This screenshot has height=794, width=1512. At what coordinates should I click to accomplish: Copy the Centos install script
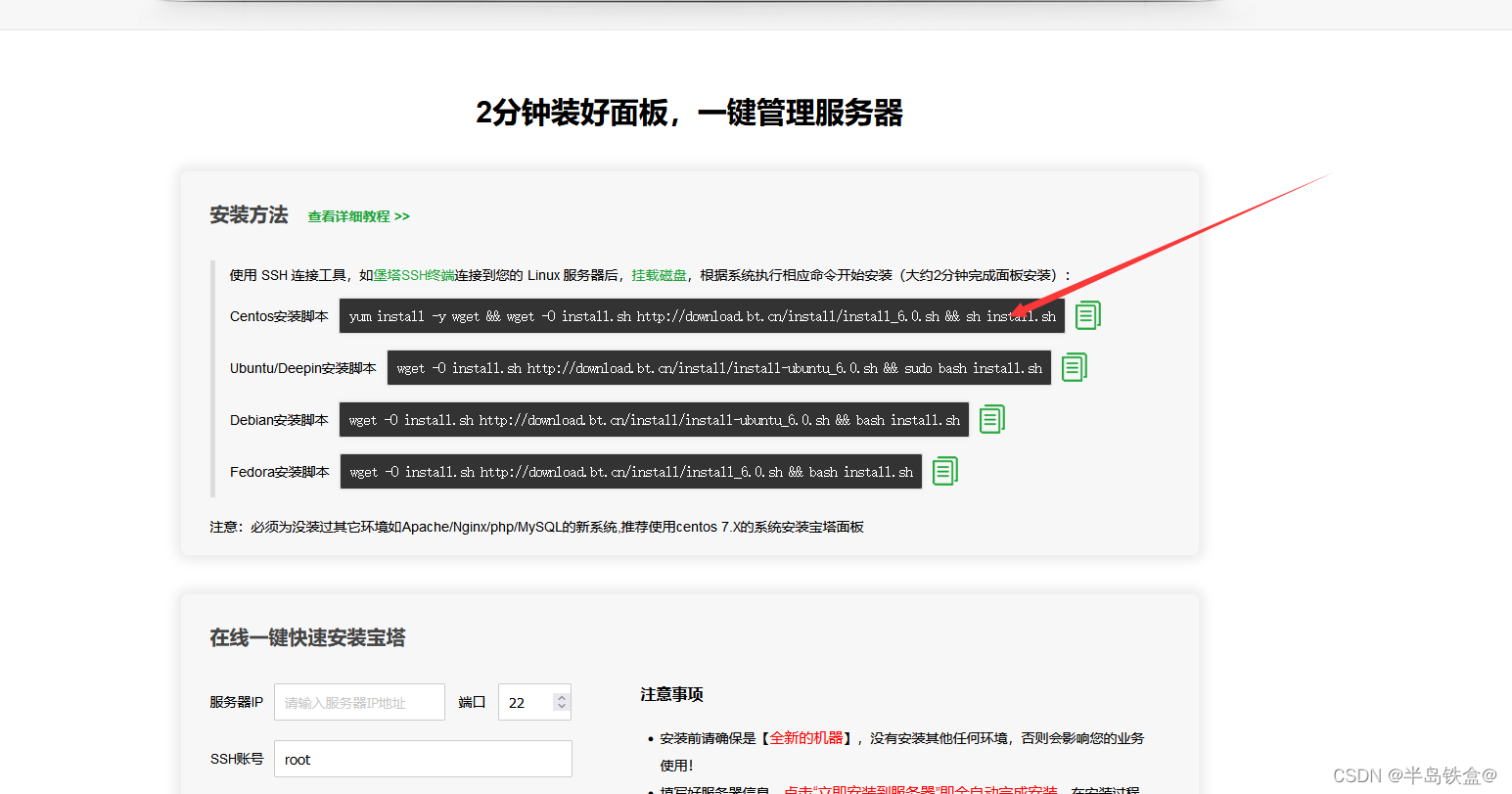tap(1087, 315)
